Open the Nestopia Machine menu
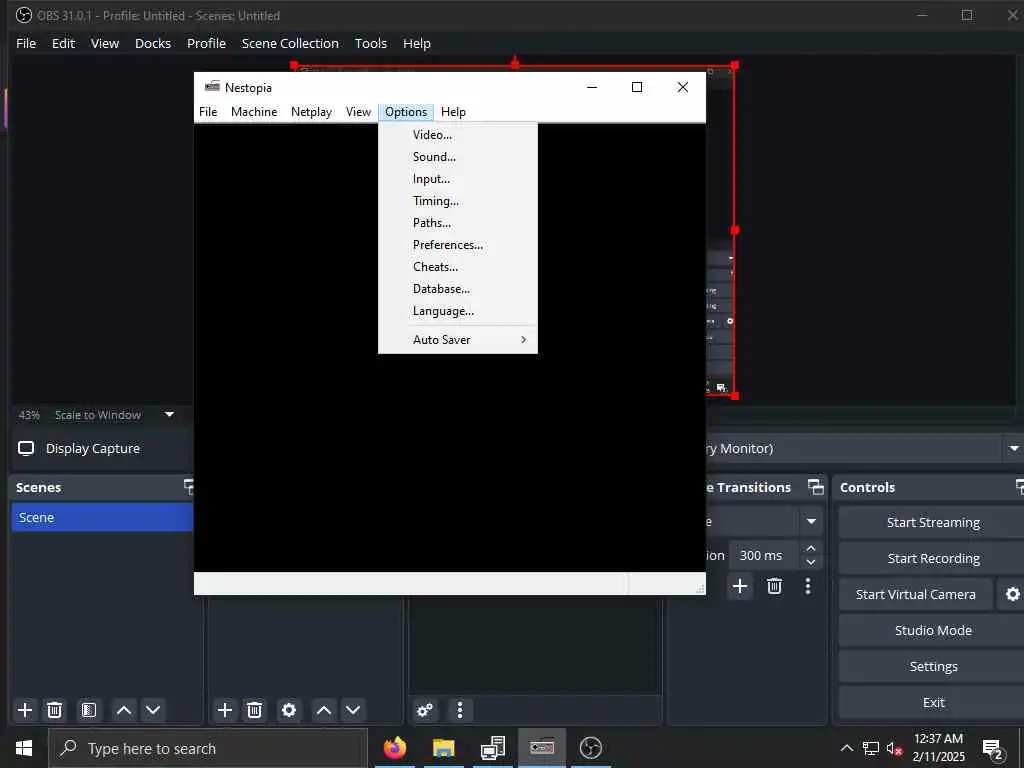 pyautogui.click(x=254, y=112)
